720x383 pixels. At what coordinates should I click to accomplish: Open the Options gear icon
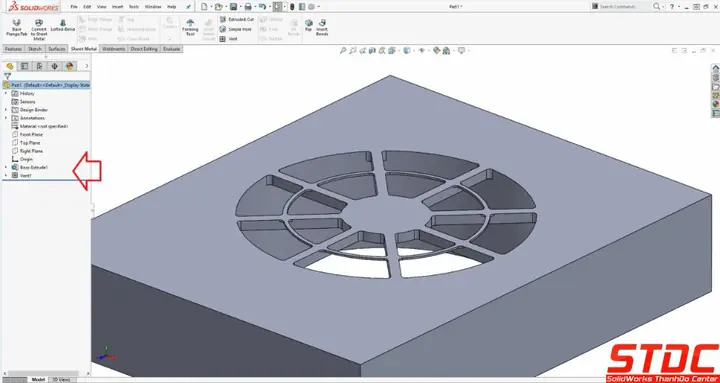click(311, 6)
